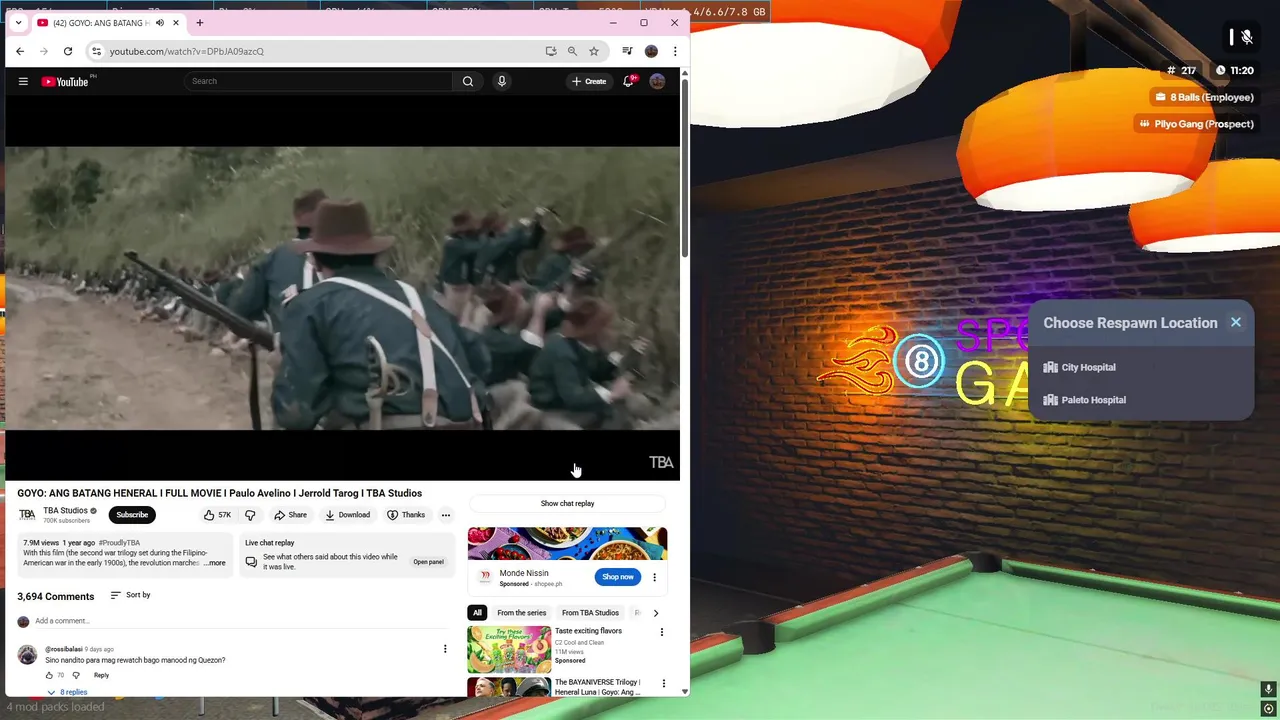
Task: Like the video with 57K likes
Action: point(217,515)
